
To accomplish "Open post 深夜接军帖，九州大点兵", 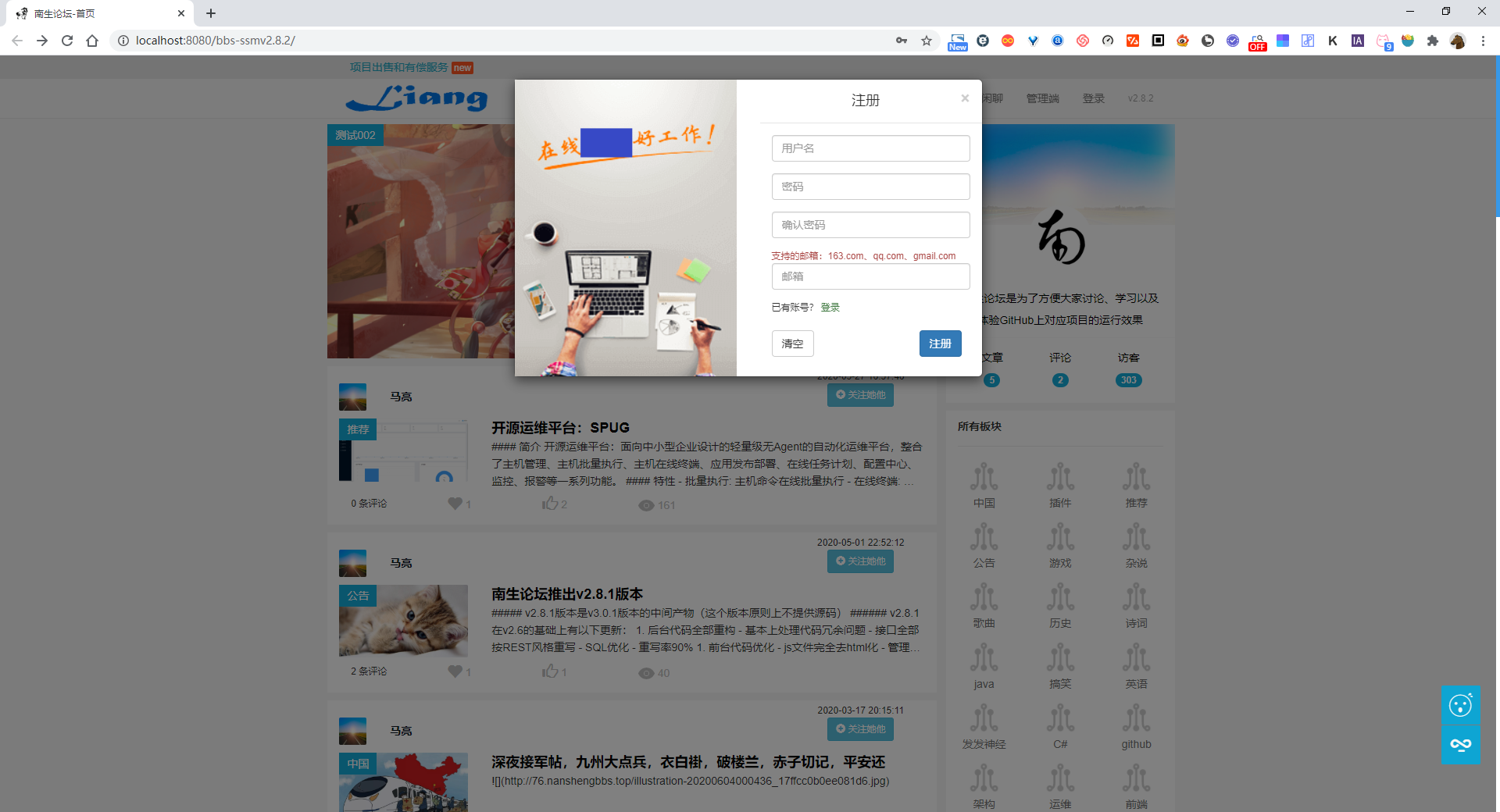I will [688, 762].
